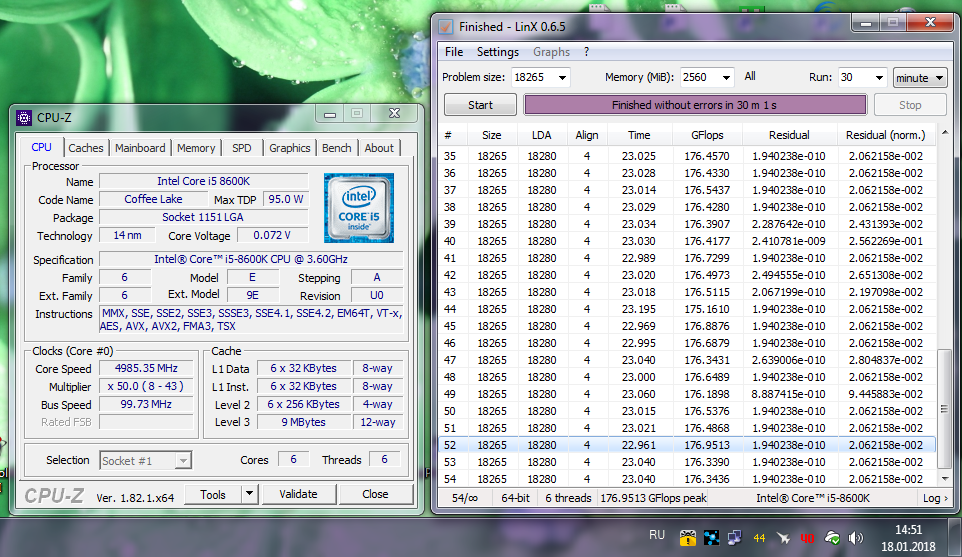Sort by the Time column header
The height and width of the screenshot is (557, 962).
(639, 135)
